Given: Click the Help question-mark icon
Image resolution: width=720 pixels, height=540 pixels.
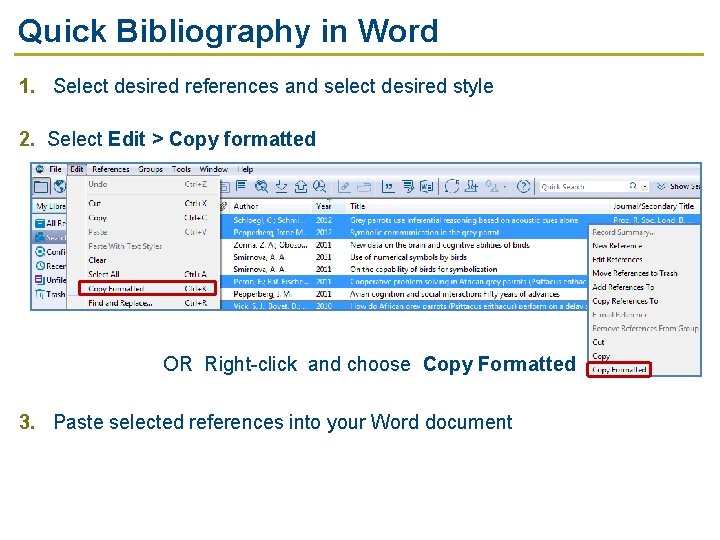Looking at the screenshot, I should pyautogui.click(x=523, y=186).
